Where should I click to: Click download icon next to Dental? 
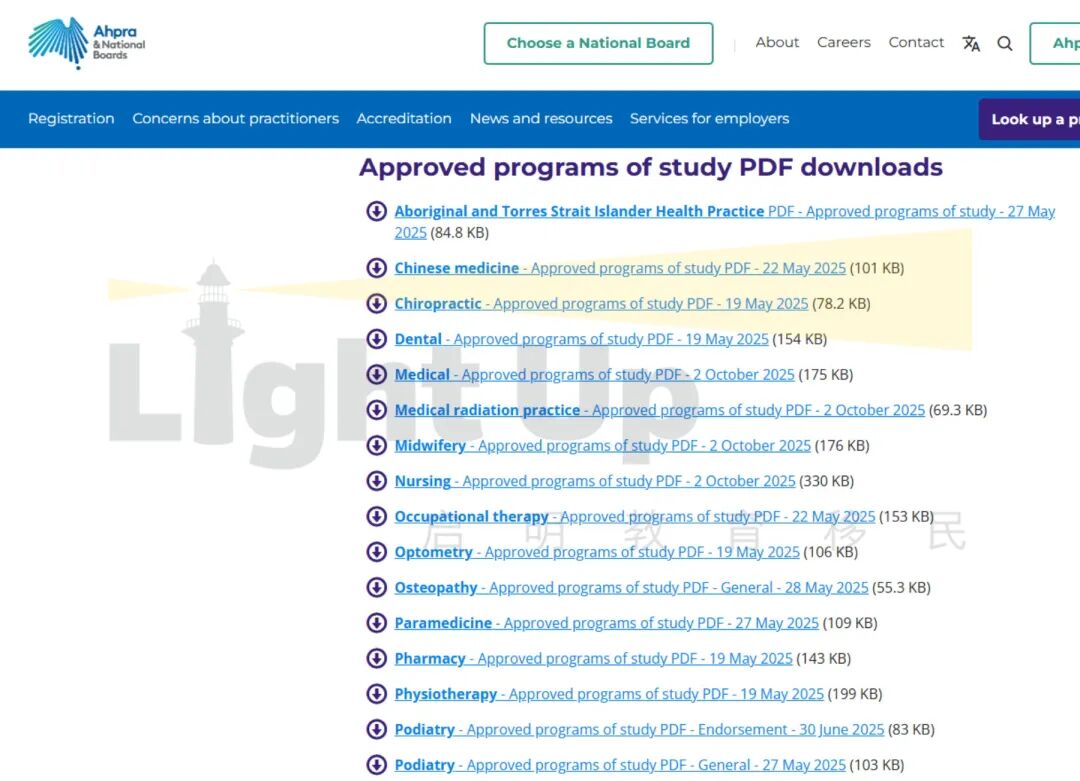[376, 339]
